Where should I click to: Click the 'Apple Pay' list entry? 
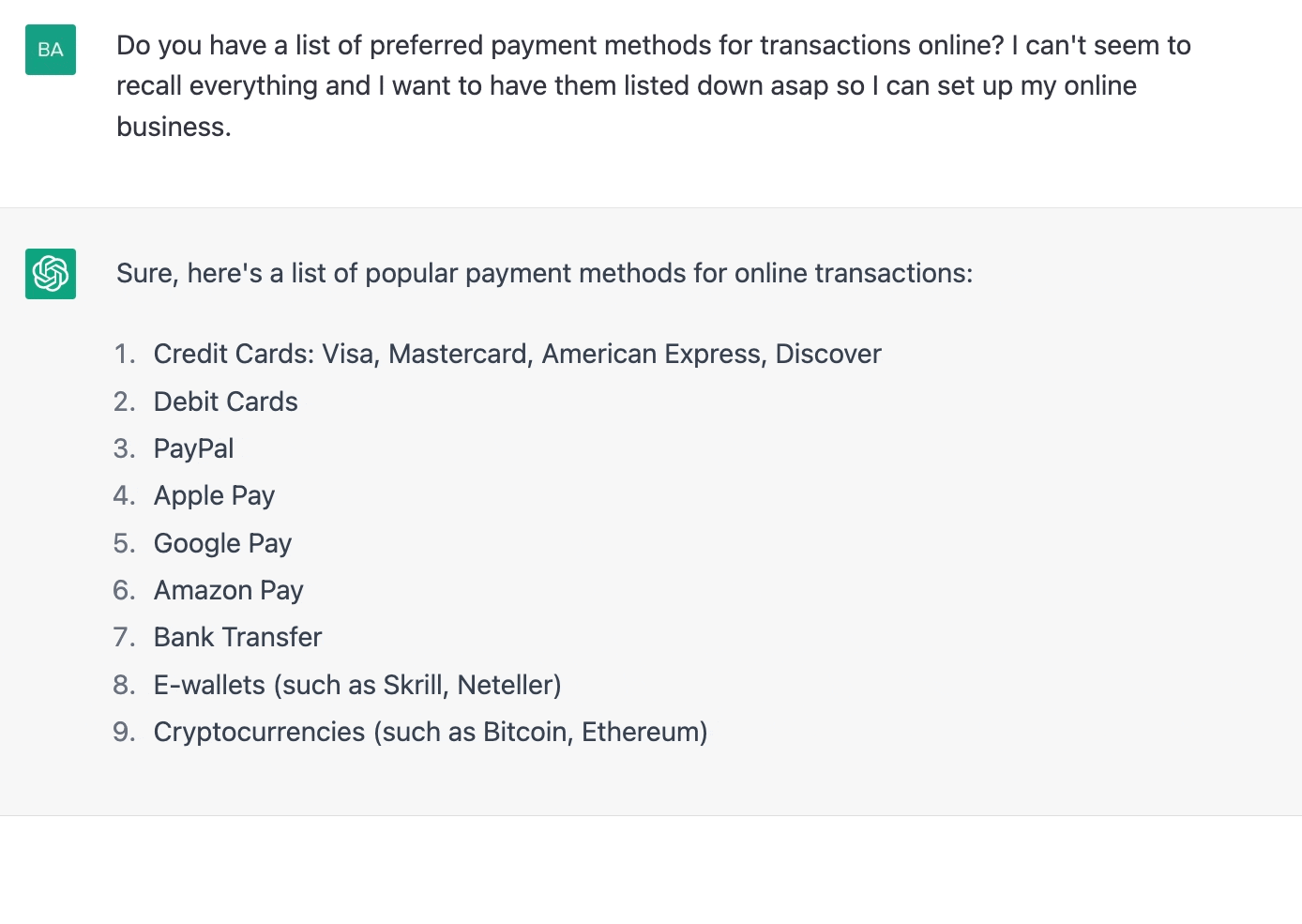[x=214, y=495]
